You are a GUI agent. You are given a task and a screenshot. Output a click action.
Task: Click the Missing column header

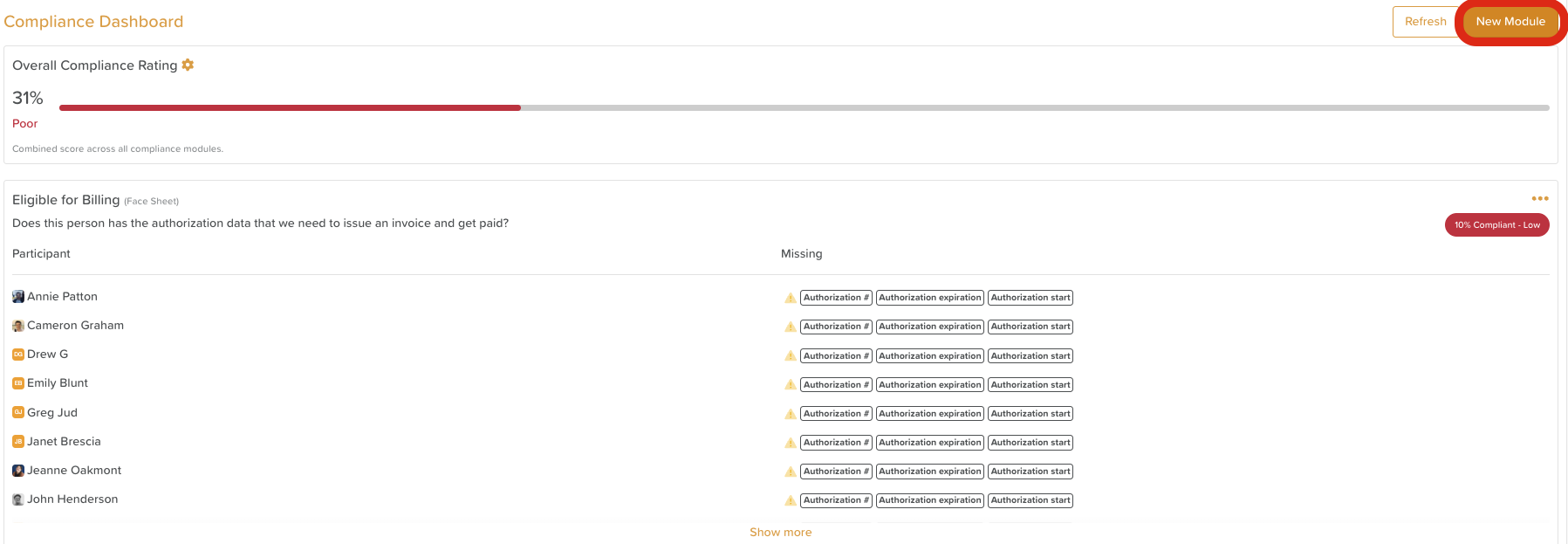[x=801, y=254]
